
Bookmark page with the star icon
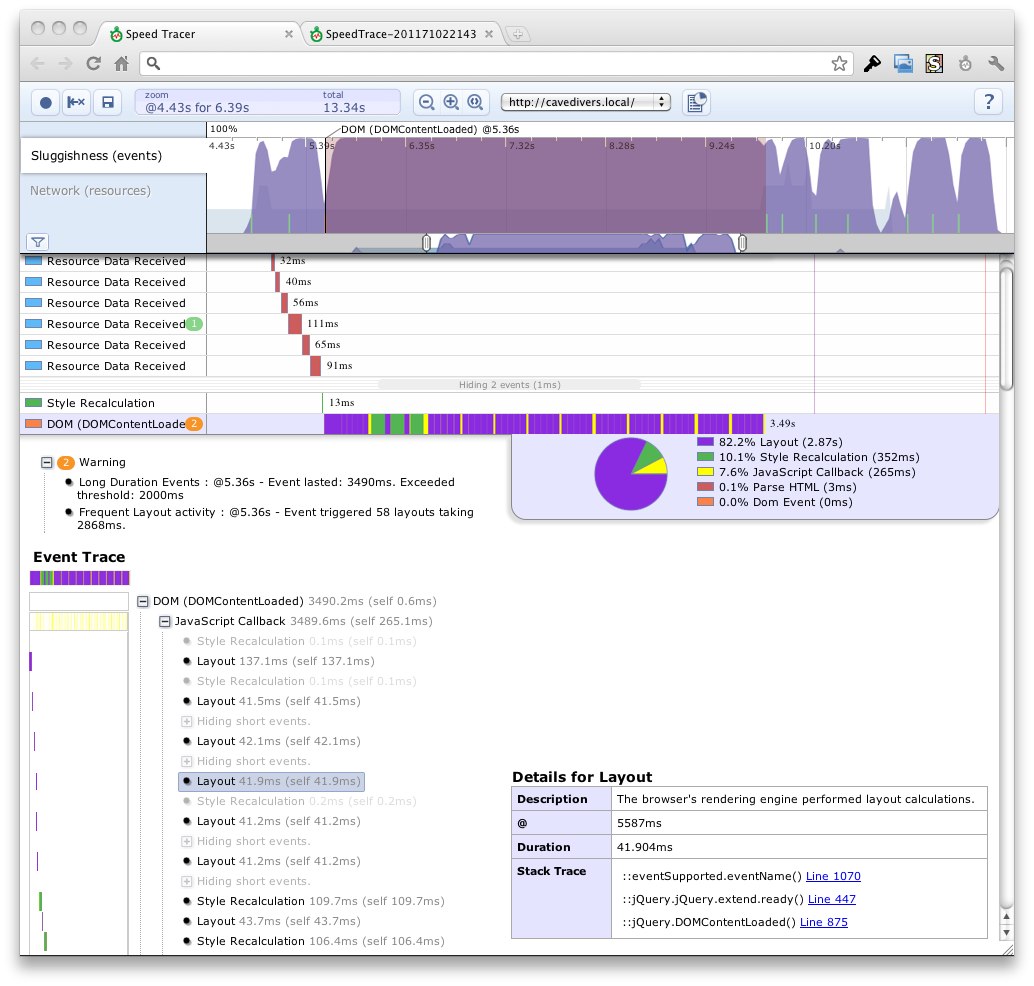pos(839,64)
